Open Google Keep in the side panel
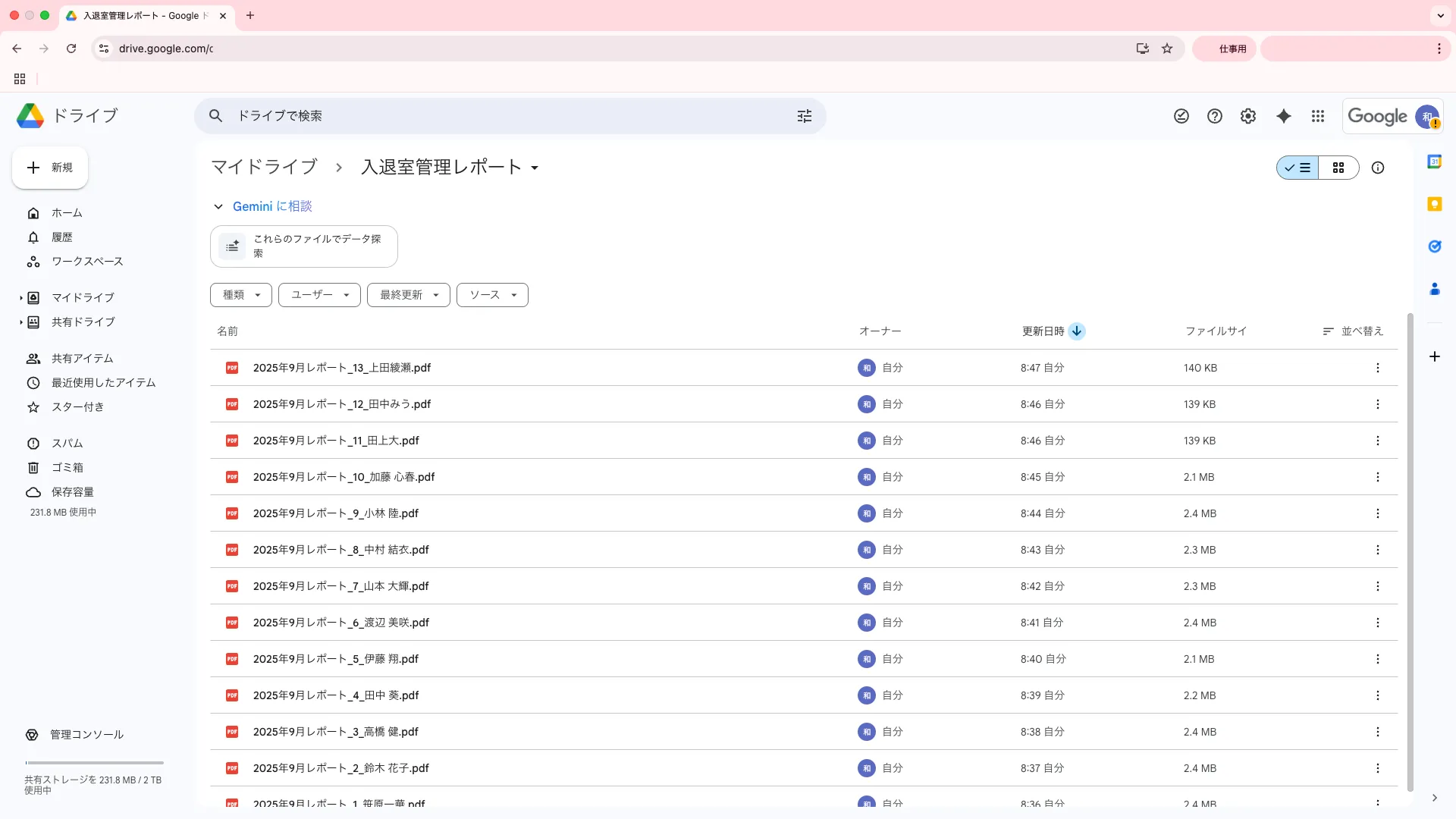 pyautogui.click(x=1434, y=204)
